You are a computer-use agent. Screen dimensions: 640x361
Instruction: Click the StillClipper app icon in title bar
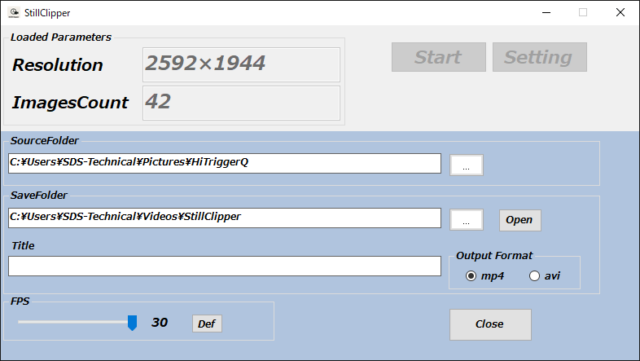pos(13,13)
